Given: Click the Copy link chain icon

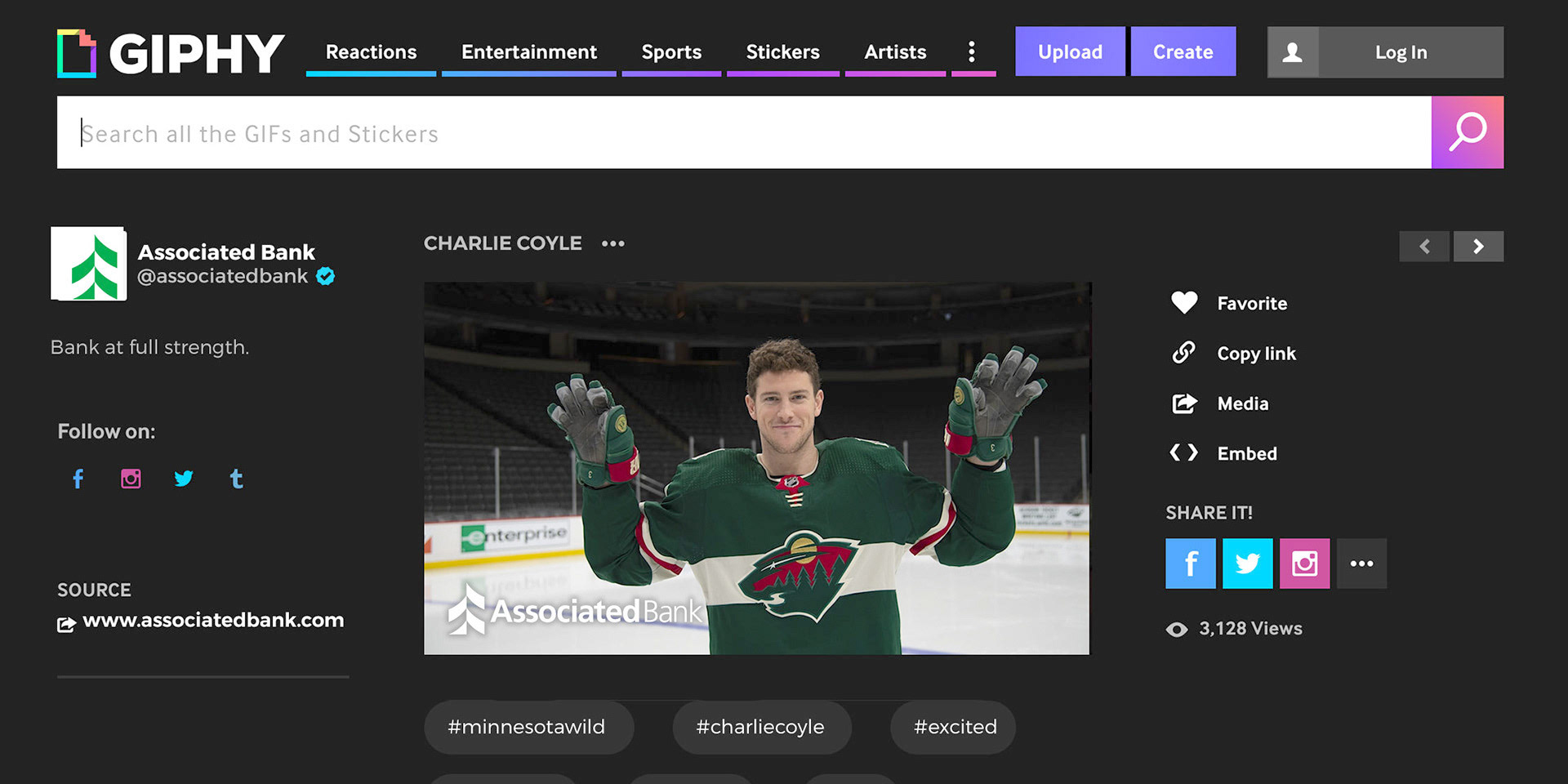Looking at the screenshot, I should pos(1184,353).
